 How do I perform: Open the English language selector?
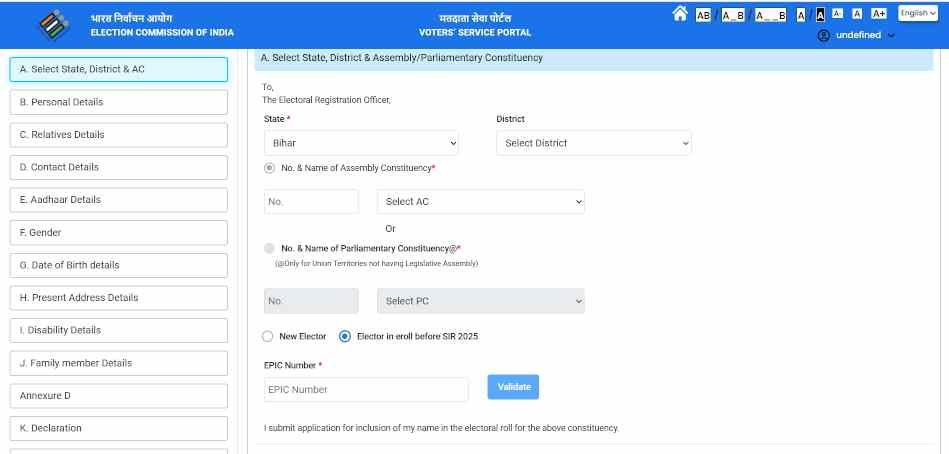917,14
